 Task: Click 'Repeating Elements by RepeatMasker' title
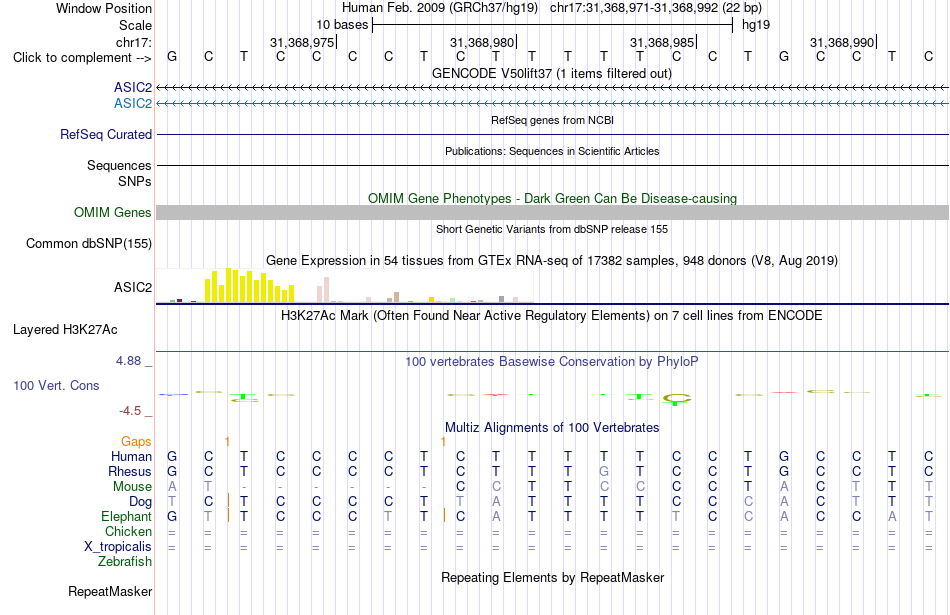point(553,577)
